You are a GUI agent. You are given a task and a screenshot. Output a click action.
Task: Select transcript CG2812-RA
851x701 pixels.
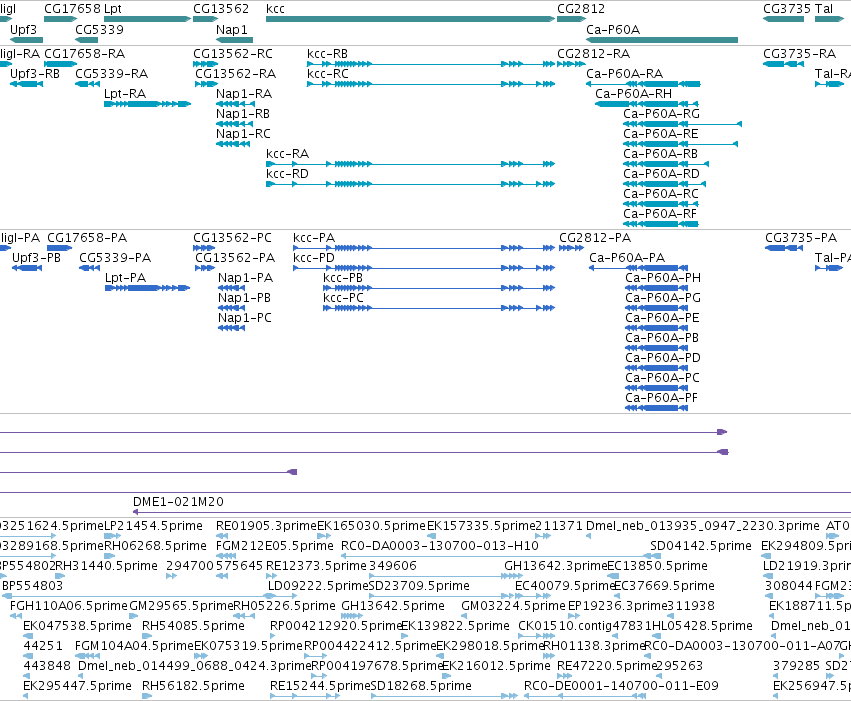[593, 54]
